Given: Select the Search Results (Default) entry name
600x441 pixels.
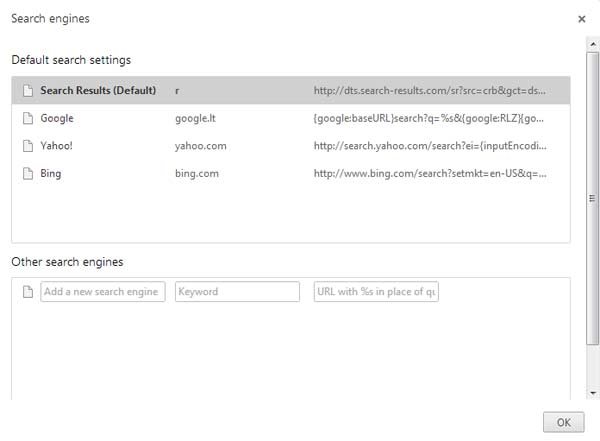Looking at the screenshot, I should (98, 90).
